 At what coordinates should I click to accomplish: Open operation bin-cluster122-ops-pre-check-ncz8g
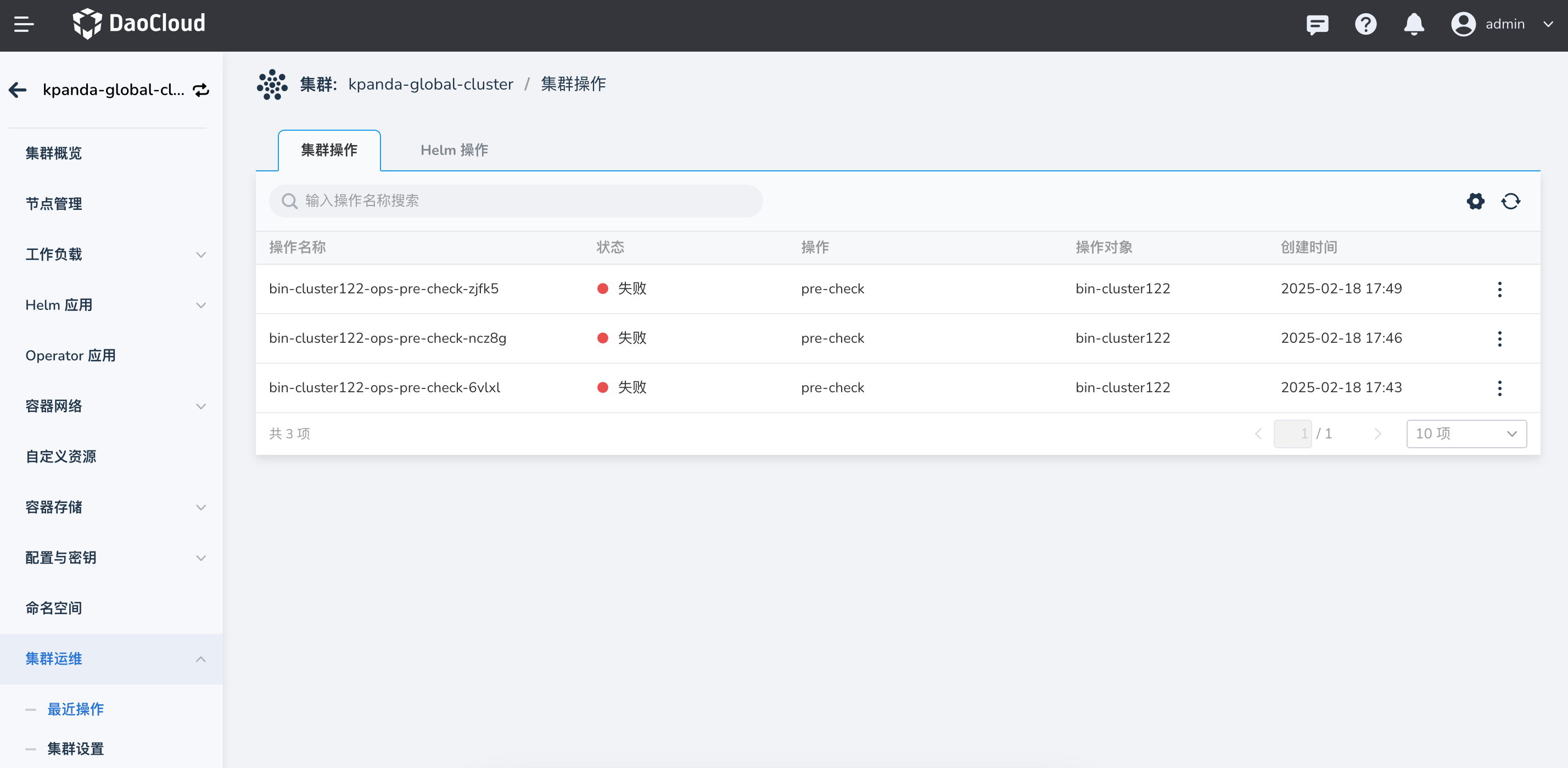pos(387,338)
